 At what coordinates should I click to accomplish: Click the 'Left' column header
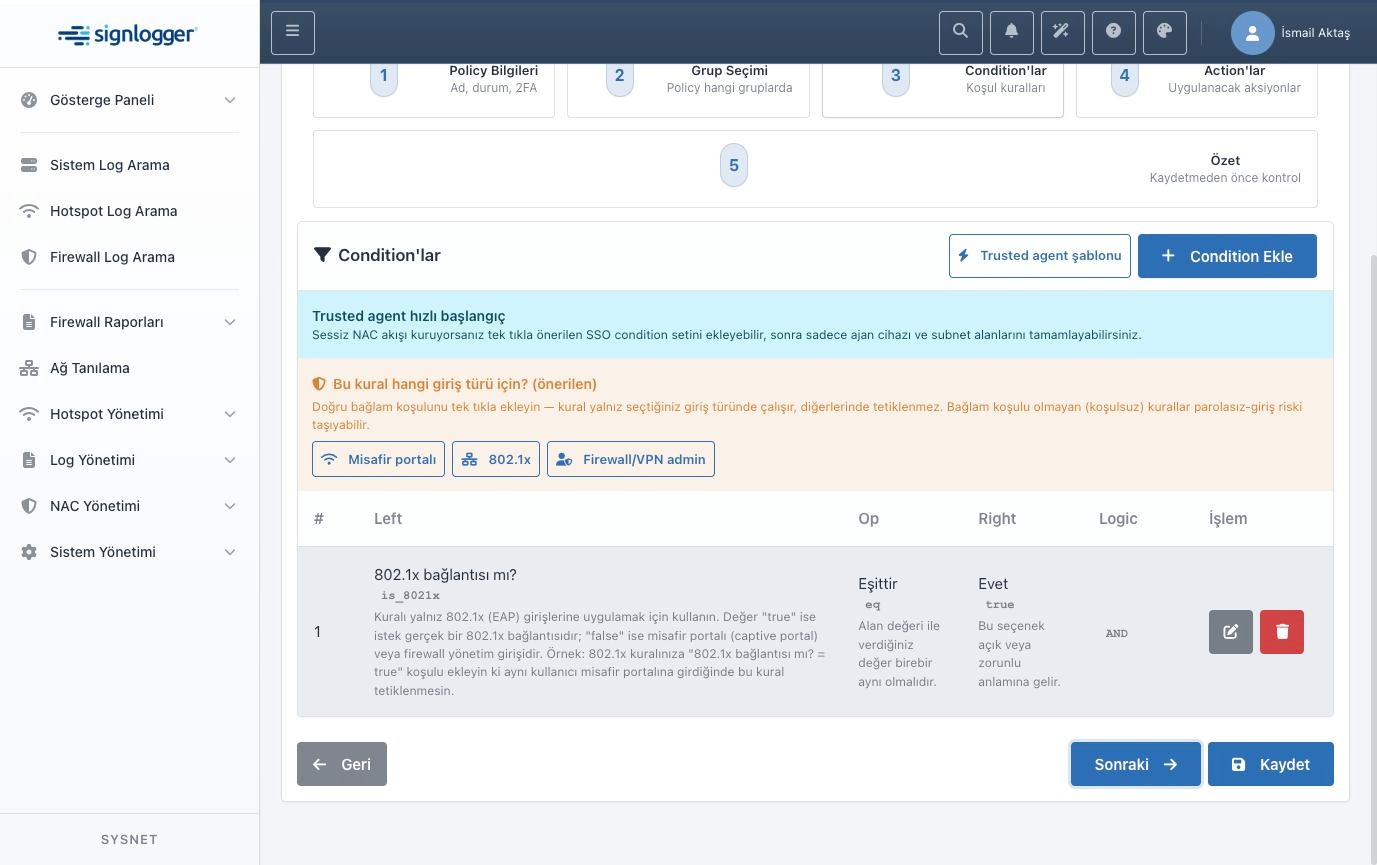tap(388, 518)
